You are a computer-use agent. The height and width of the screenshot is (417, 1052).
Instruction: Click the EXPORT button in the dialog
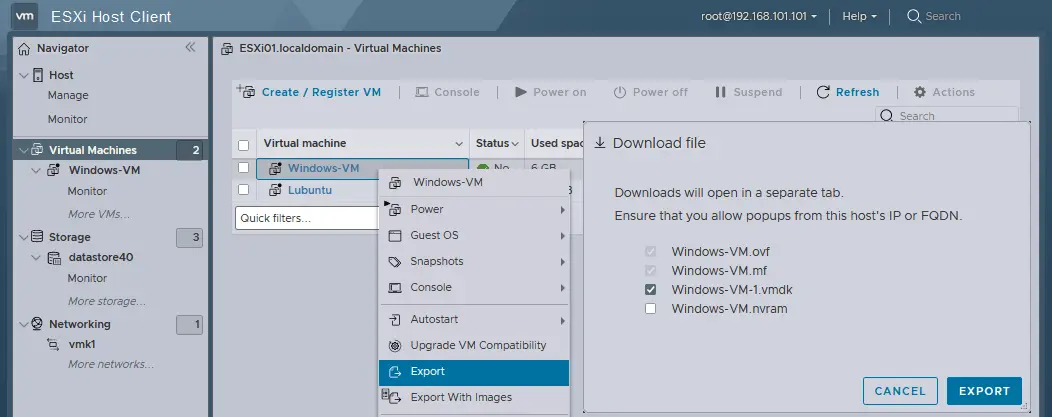click(984, 392)
